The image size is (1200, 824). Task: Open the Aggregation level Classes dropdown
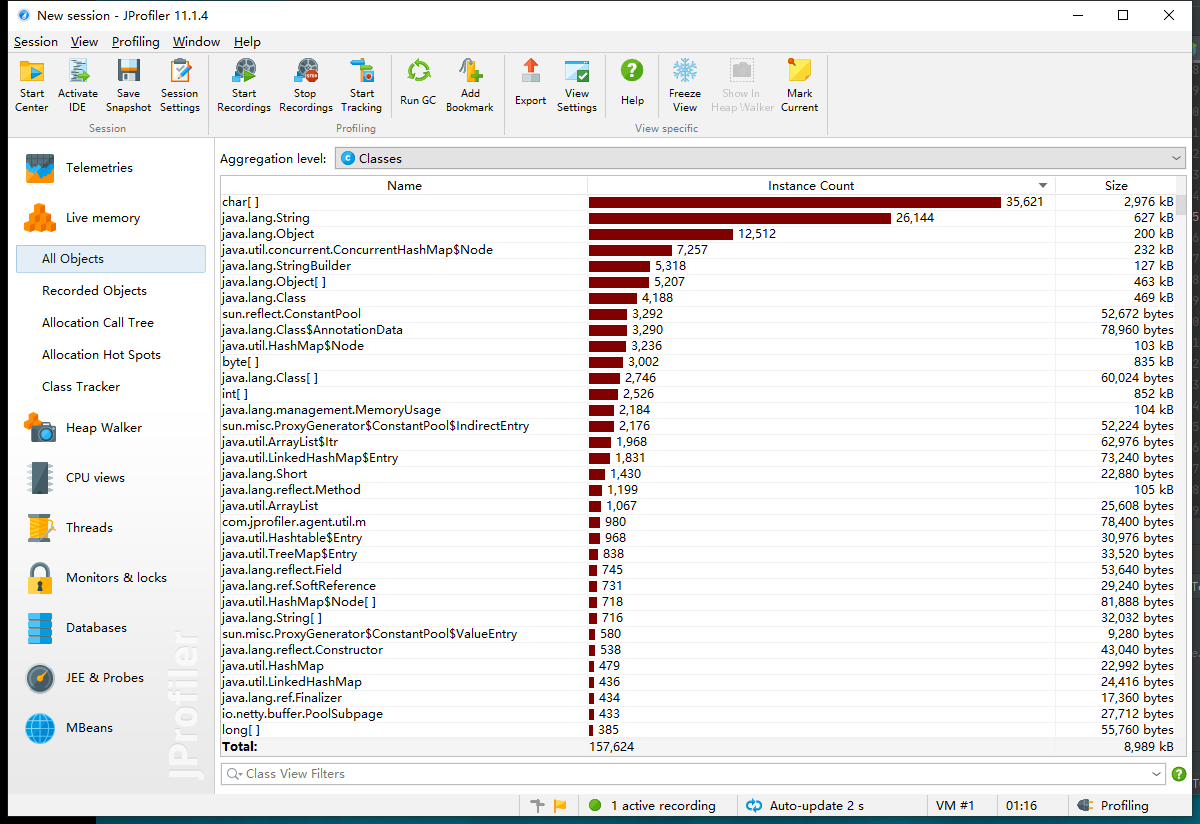pos(760,158)
